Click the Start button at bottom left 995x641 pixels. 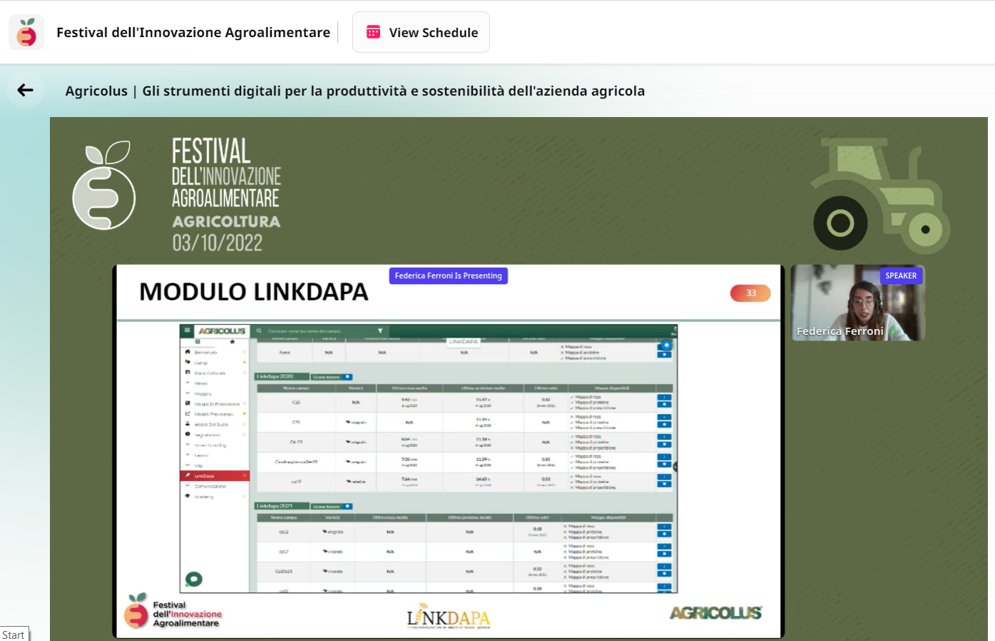click(13, 635)
